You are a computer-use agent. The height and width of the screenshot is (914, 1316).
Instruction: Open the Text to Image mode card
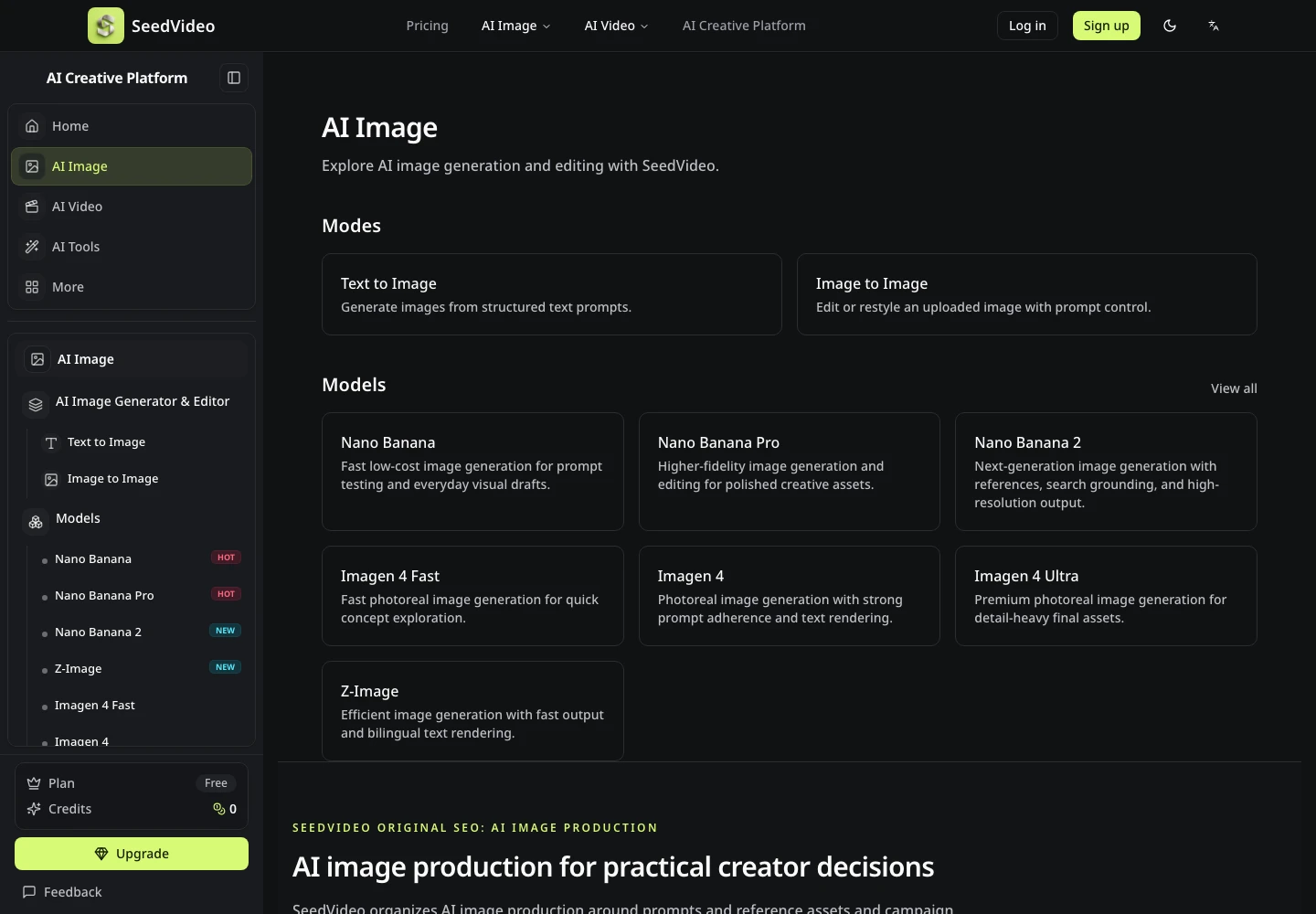552,294
